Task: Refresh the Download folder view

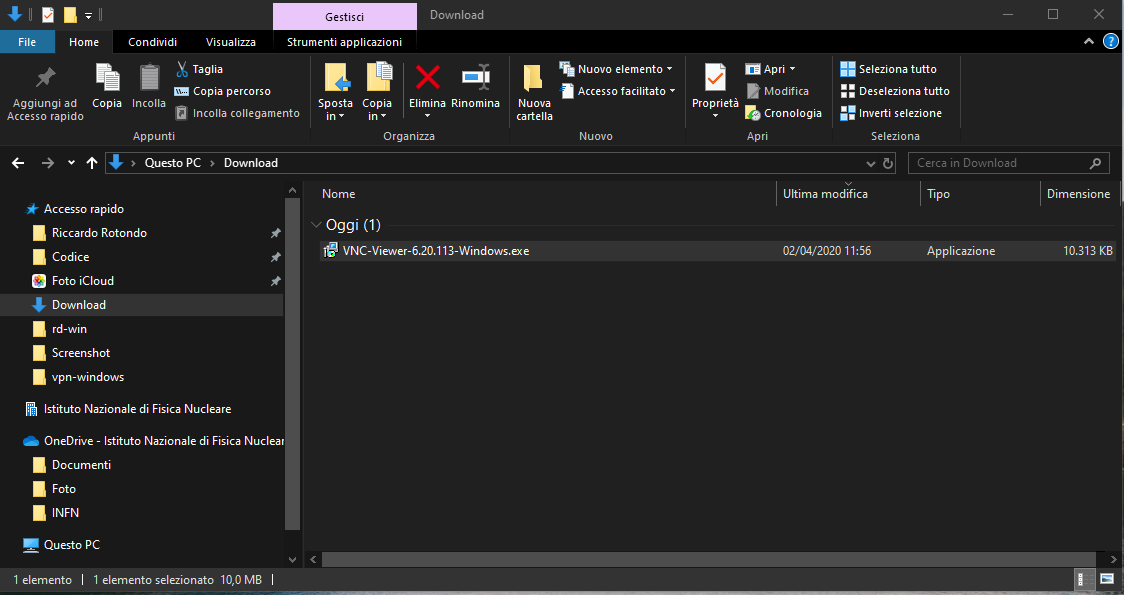Action: tap(888, 163)
